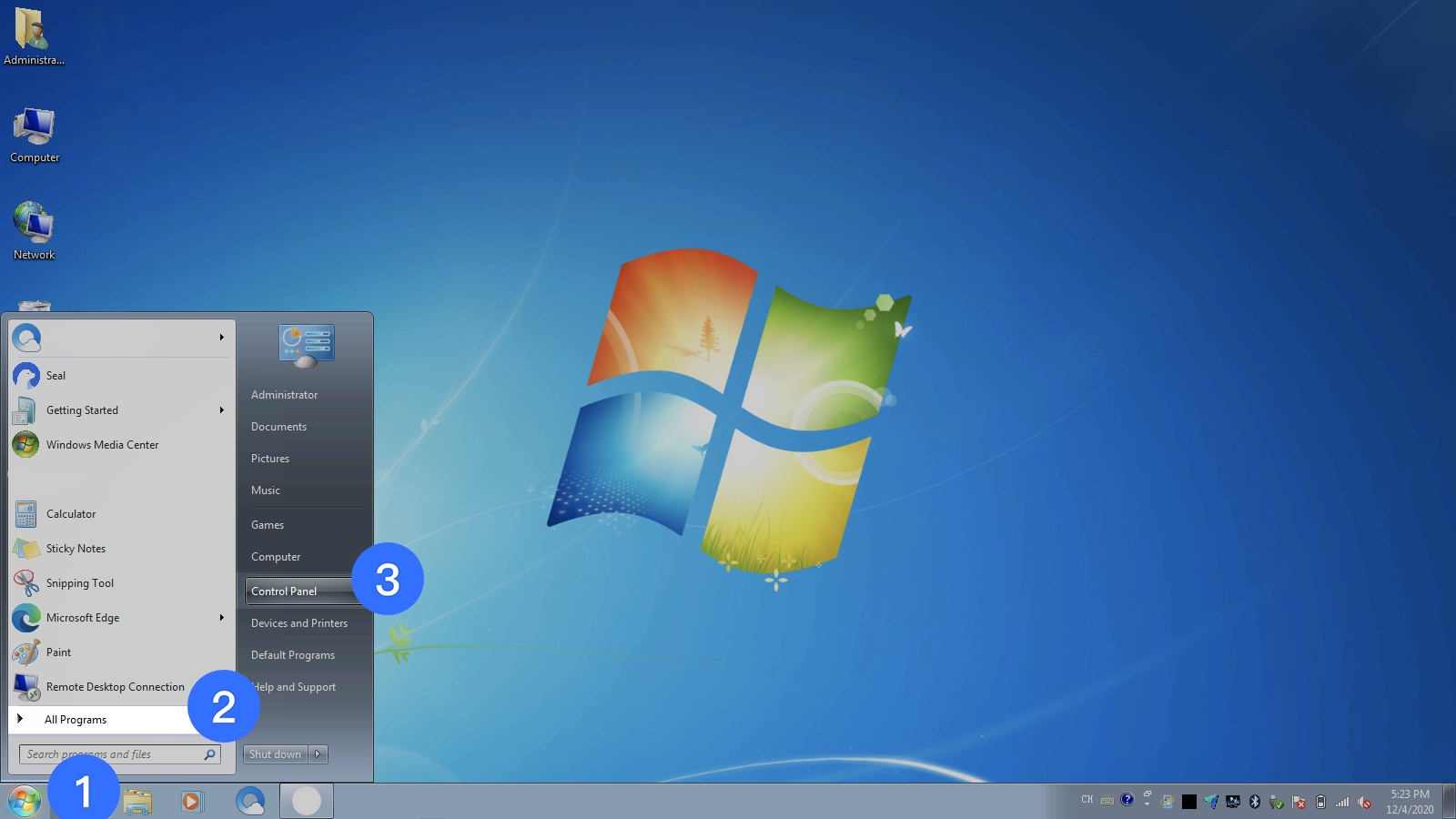The image size is (1456, 819).
Task: Click the Show desktop strip
Action: click(1449, 802)
